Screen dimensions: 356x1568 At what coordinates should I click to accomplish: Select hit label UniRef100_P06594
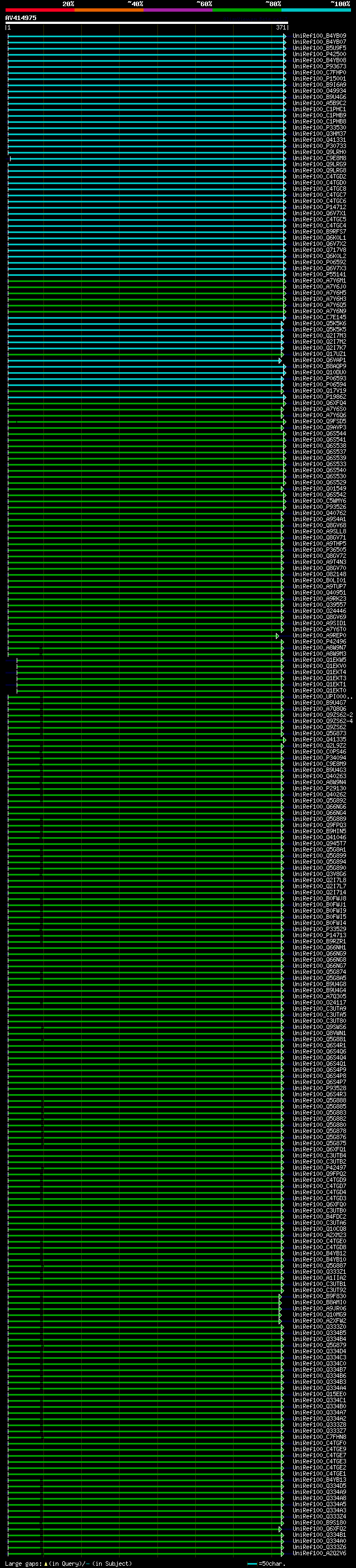point(319,385)
